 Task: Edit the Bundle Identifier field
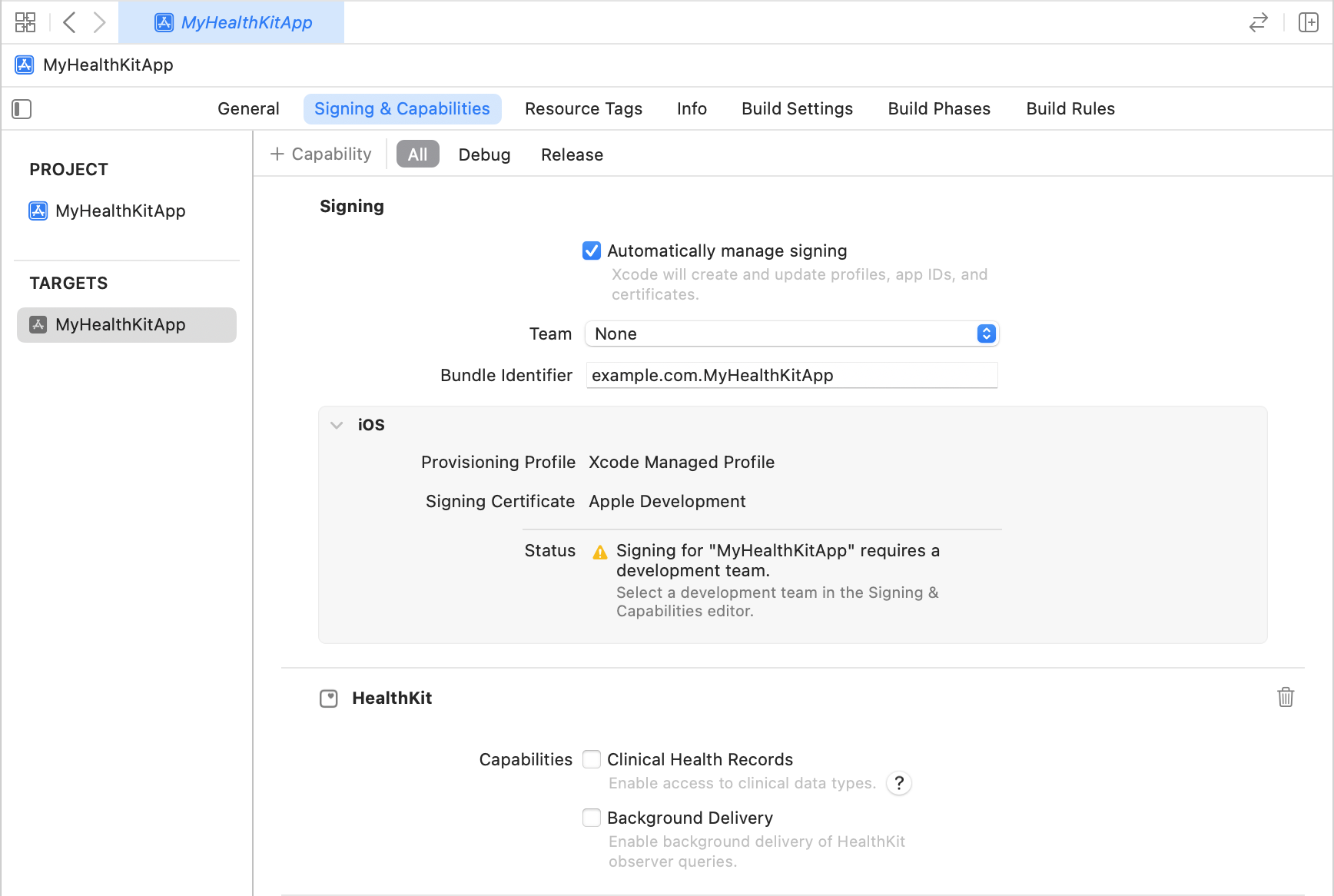click(x=791, y=375)
